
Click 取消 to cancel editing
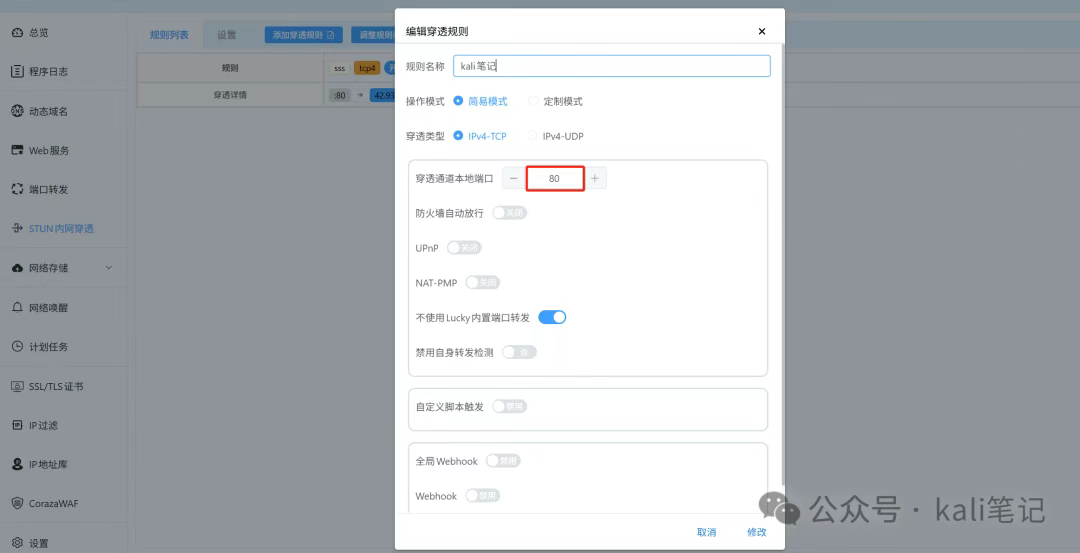coord(707,532)
